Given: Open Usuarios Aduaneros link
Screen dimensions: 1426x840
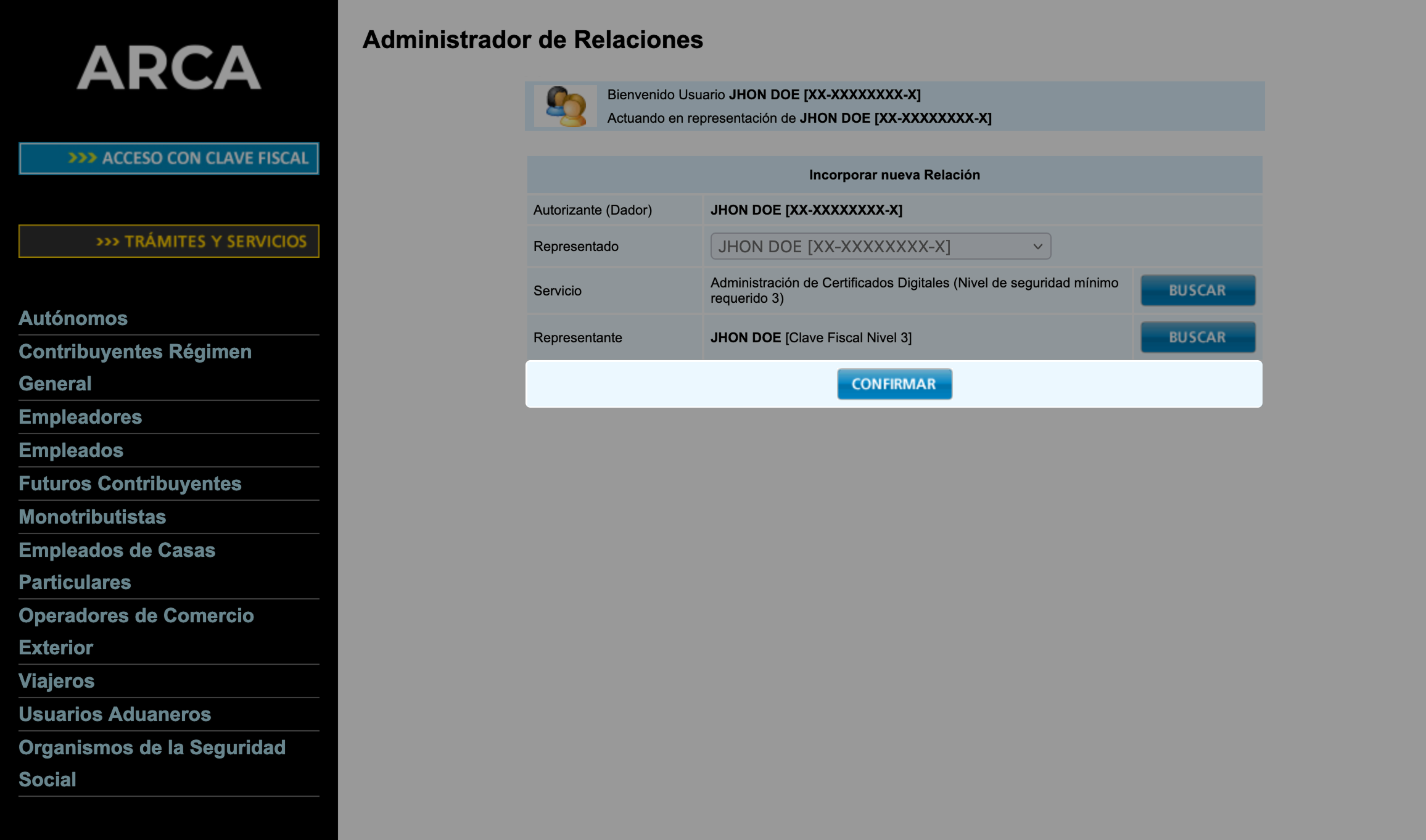Looking at the screenshot, I should click(115, 714).
